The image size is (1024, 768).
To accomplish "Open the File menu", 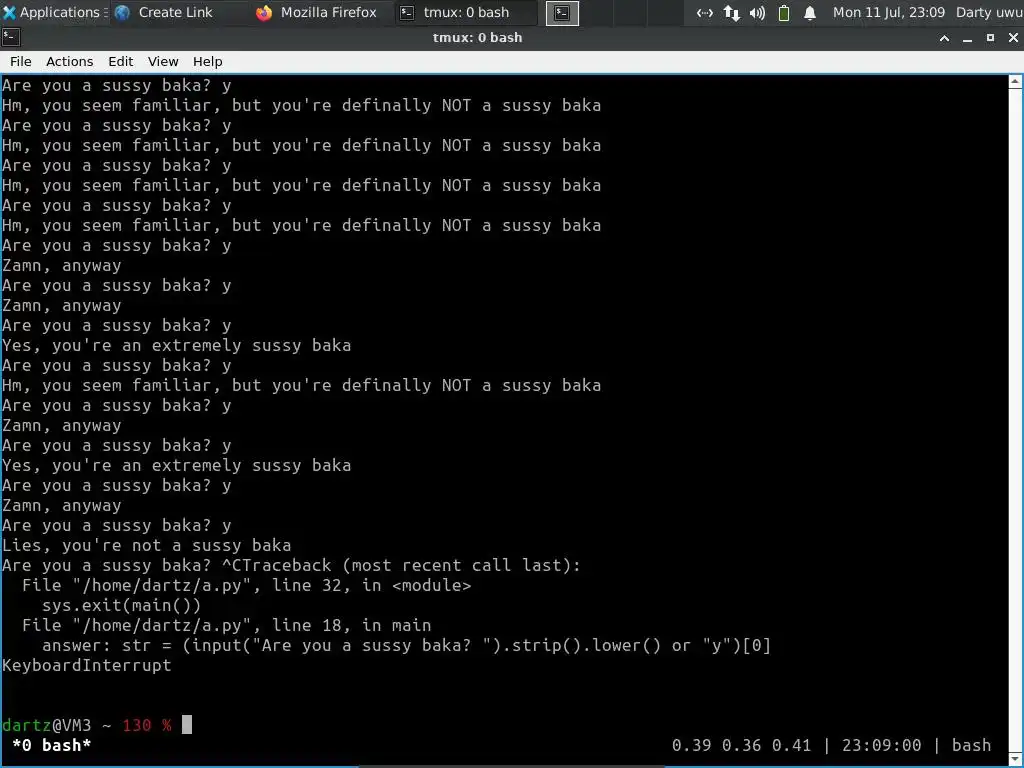I will click(20, 61).
